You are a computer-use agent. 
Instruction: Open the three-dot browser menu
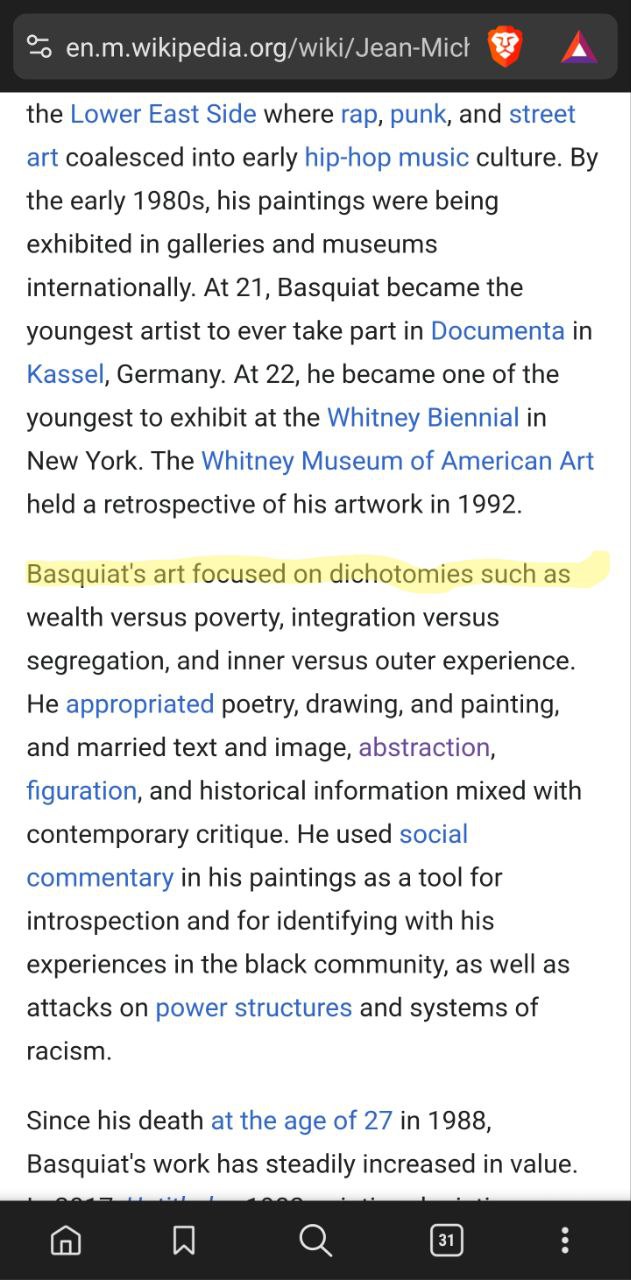coord(565,1240)
